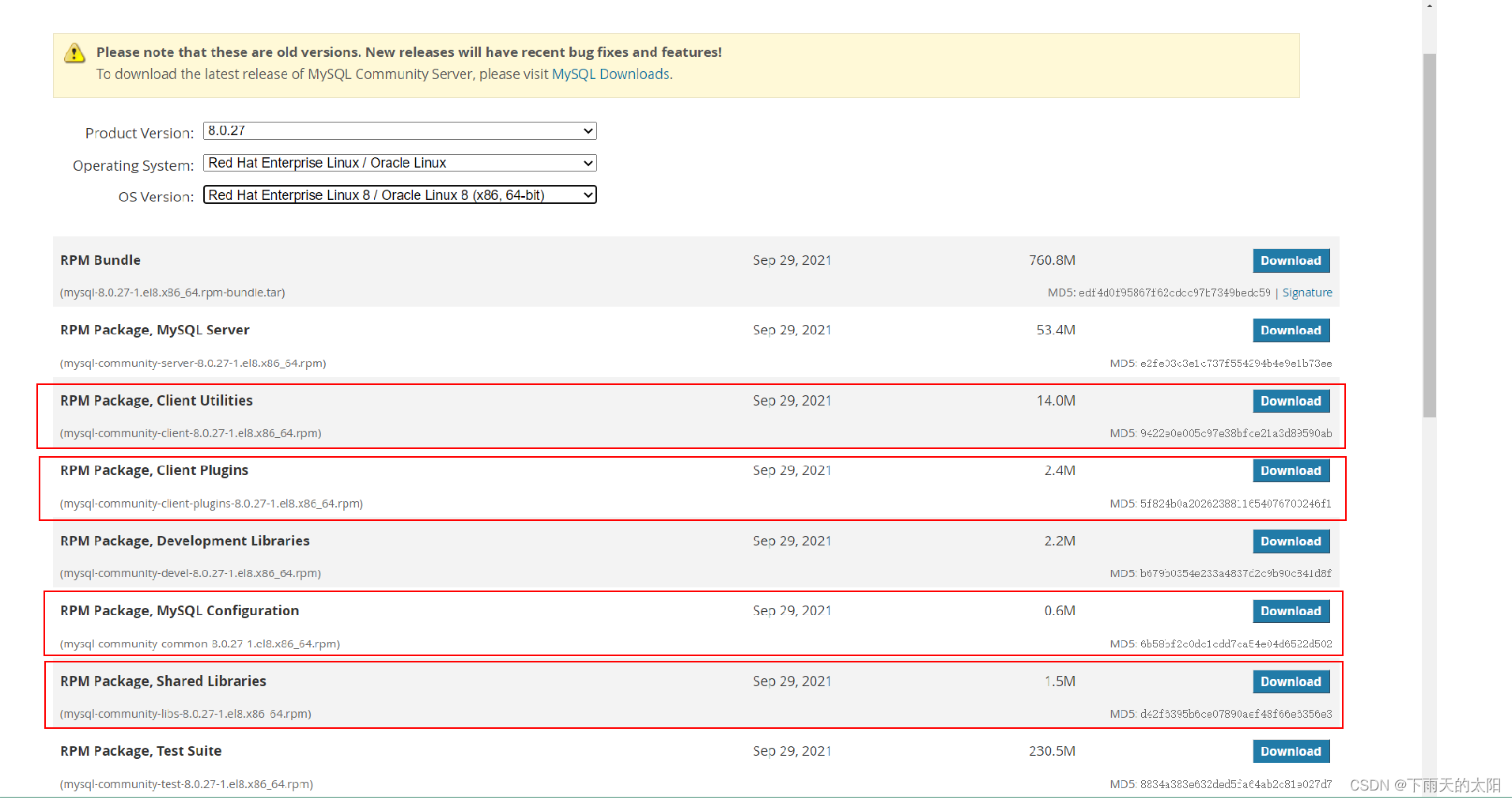Click the OS Version label

point(156,197)
